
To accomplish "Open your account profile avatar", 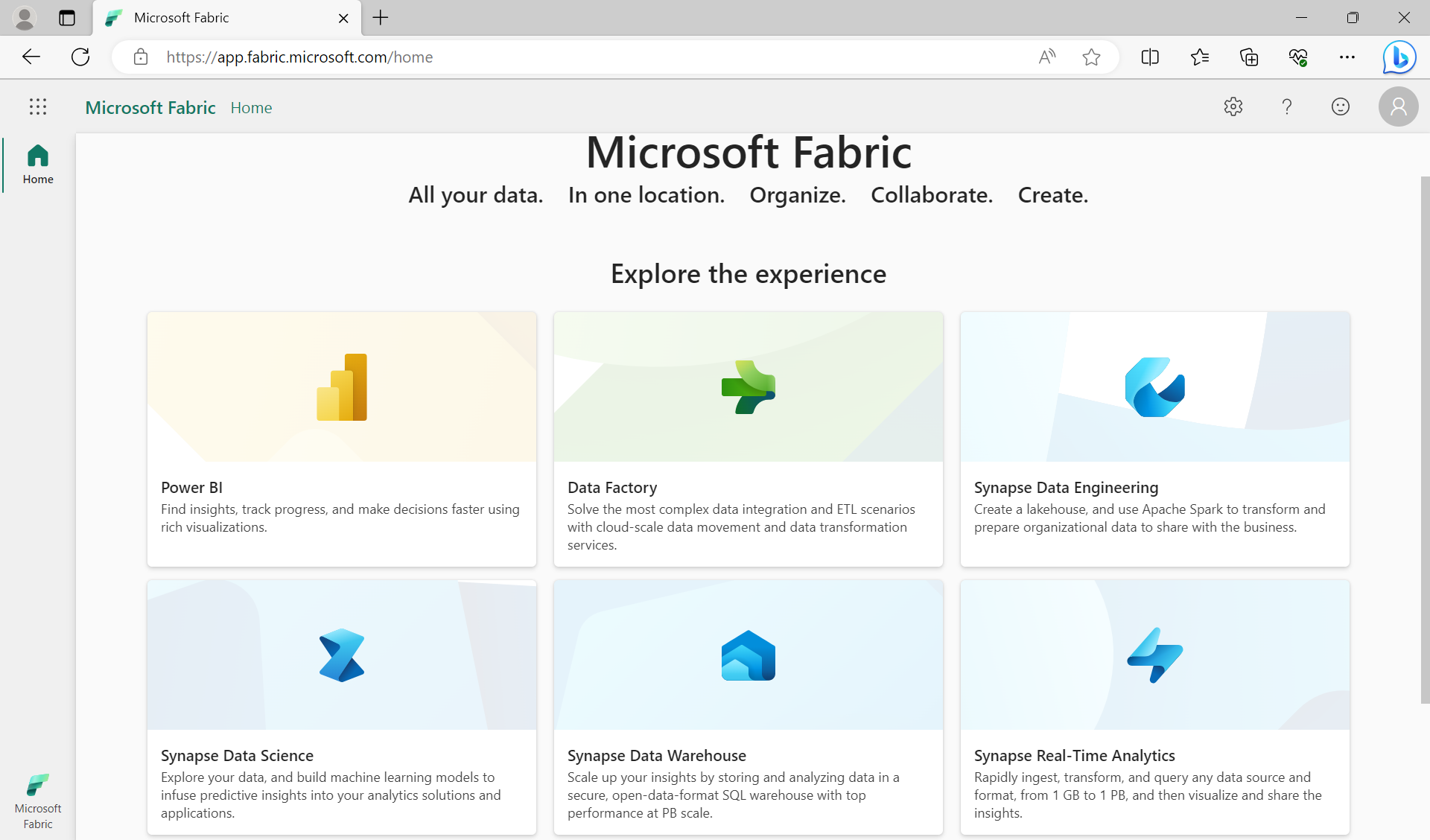I will click(x=1397, y=106).
